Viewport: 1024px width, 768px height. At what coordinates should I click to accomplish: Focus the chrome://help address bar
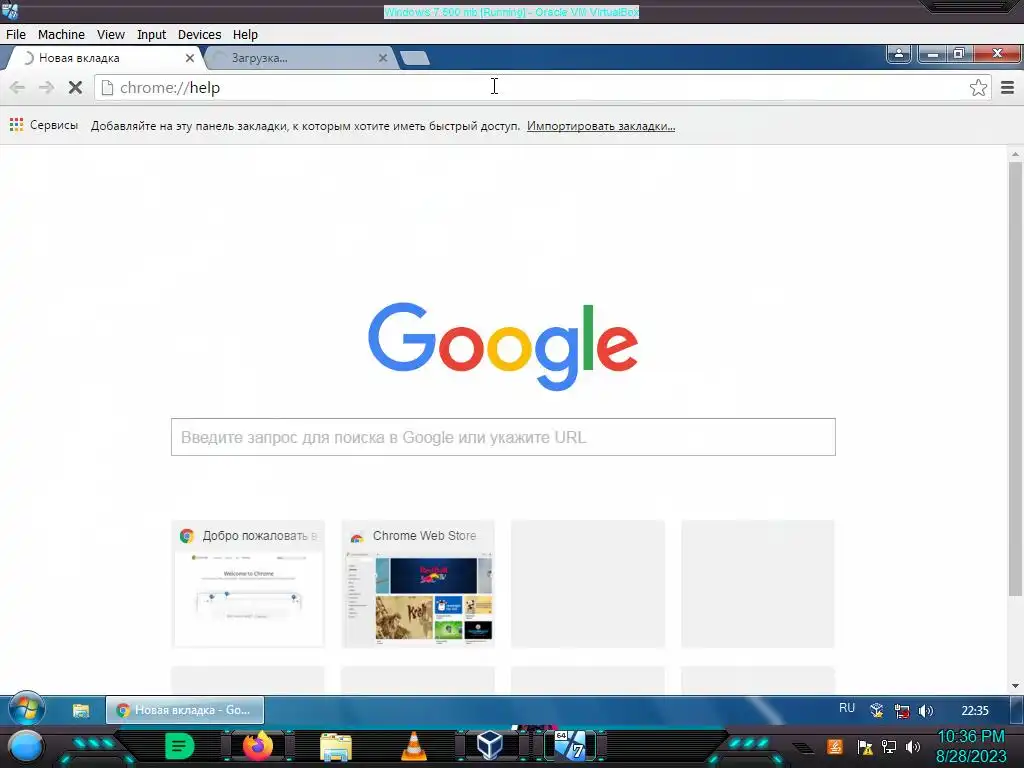pyautogui.click(x=542, y=88)
